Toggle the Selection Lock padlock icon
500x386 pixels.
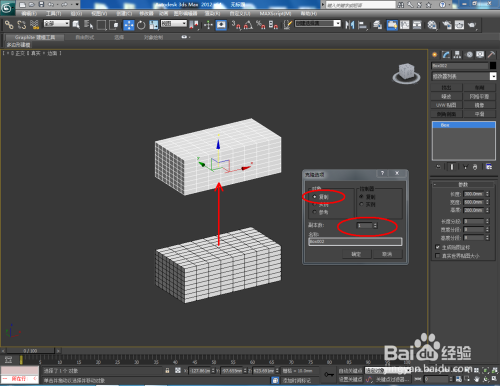tap(167, 370)
